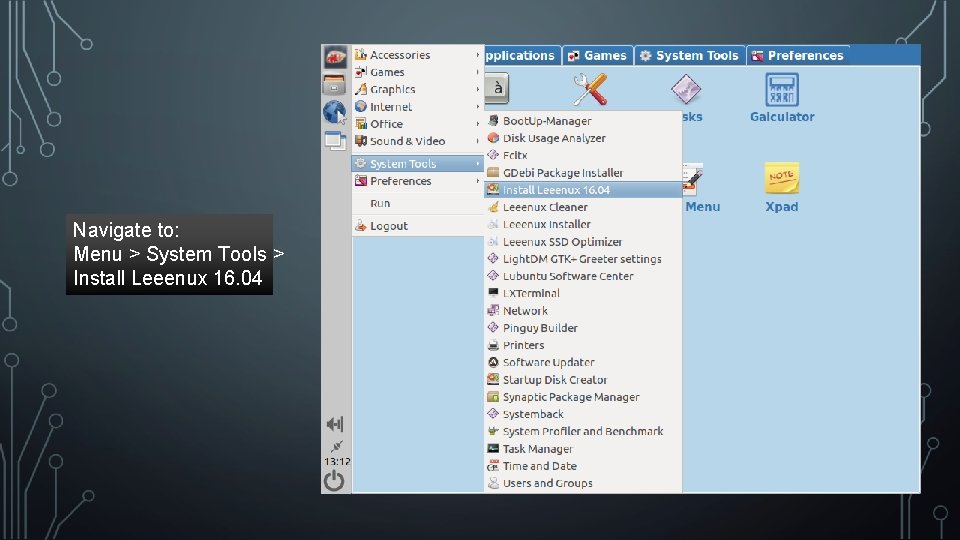Click the LXTerminal monitor icon
This screenshot has width=960, height=540.
493,293
